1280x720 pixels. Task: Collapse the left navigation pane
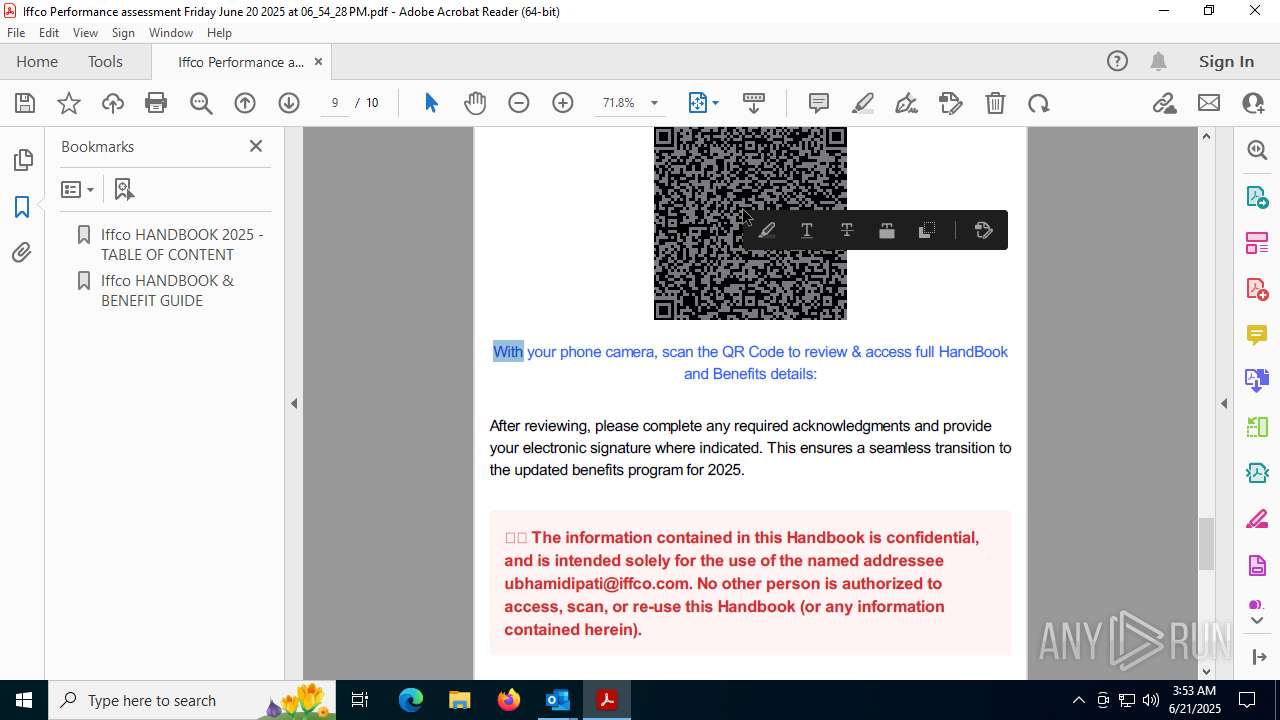pyautogui.click(x=294, y=404)
